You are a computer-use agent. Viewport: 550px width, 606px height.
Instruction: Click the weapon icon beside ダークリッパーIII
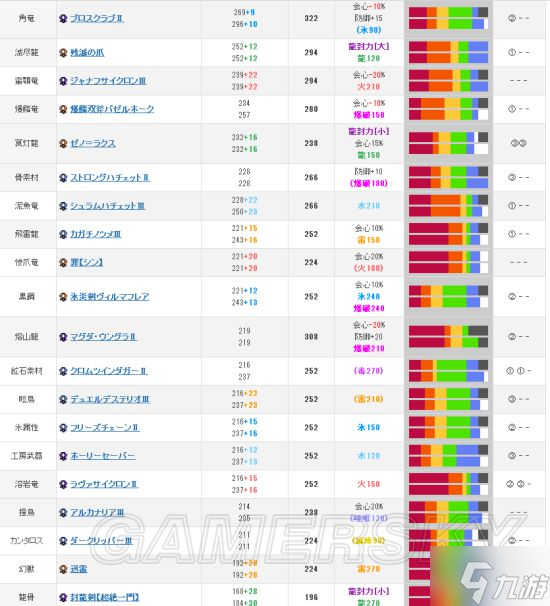click(63, 541)
